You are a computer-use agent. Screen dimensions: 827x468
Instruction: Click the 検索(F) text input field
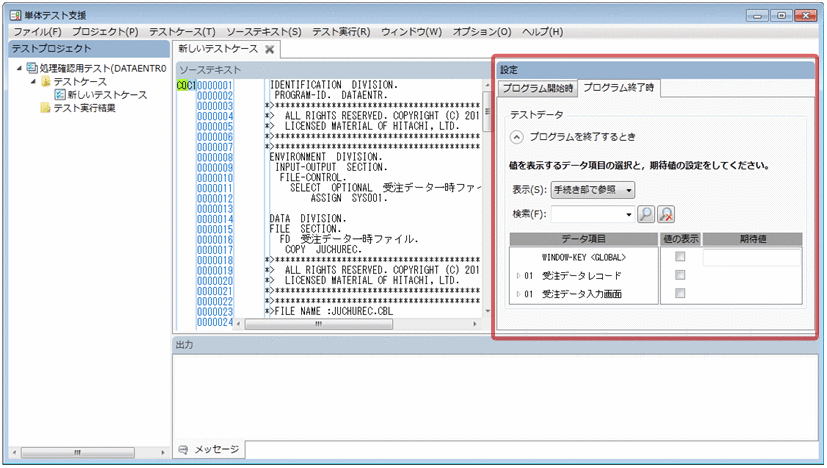587,214
